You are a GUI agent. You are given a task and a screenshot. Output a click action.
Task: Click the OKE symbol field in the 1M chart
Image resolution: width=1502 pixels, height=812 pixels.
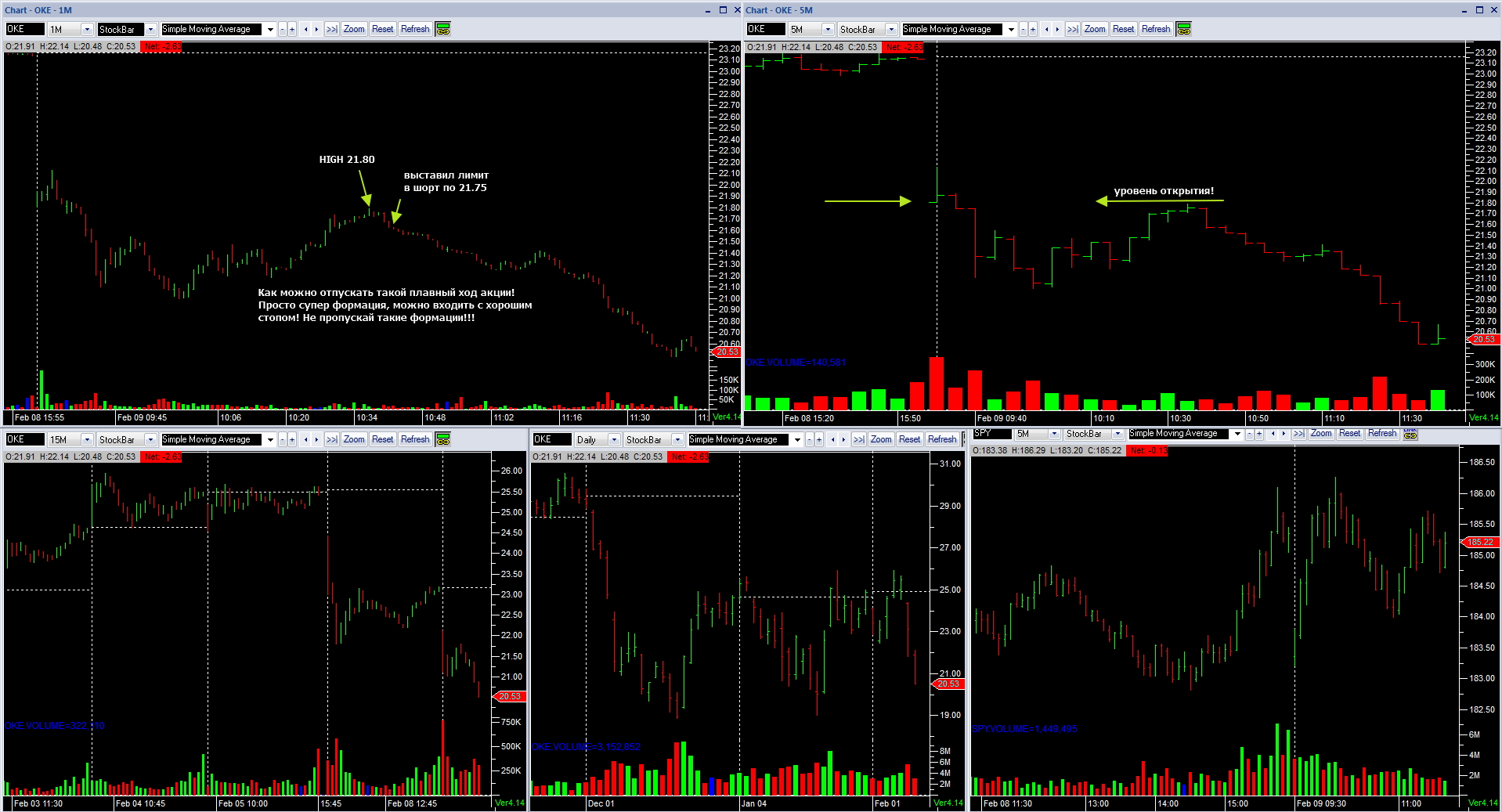tap(24, 29)
